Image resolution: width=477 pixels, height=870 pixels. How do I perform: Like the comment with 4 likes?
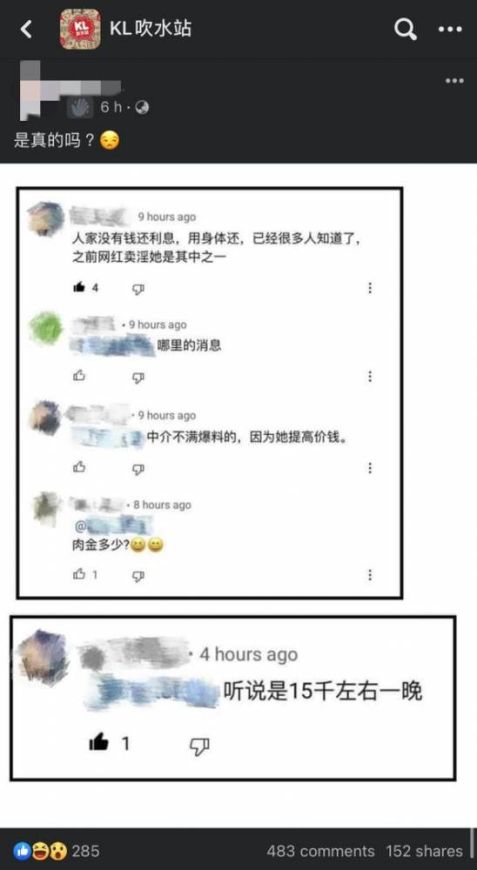pyautogui.click(x=79, y=287)
